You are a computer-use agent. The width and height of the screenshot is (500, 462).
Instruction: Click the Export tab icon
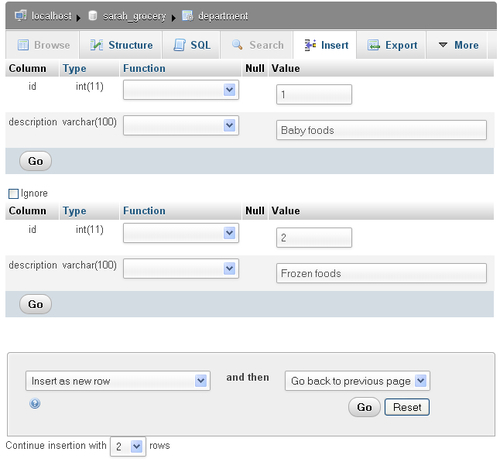coord(374,45)
